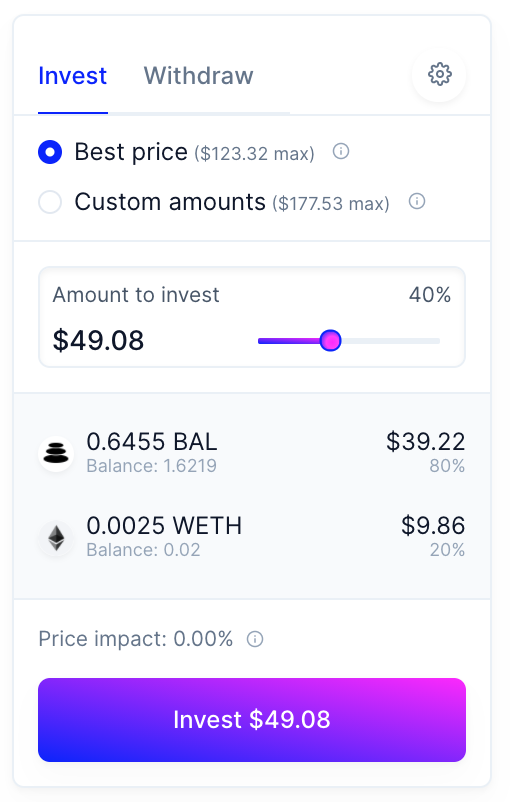Click the BAL Balance: 1.6219 text
Image resolution: width=510 pixels, height=802 pixels.
[151, 466]
